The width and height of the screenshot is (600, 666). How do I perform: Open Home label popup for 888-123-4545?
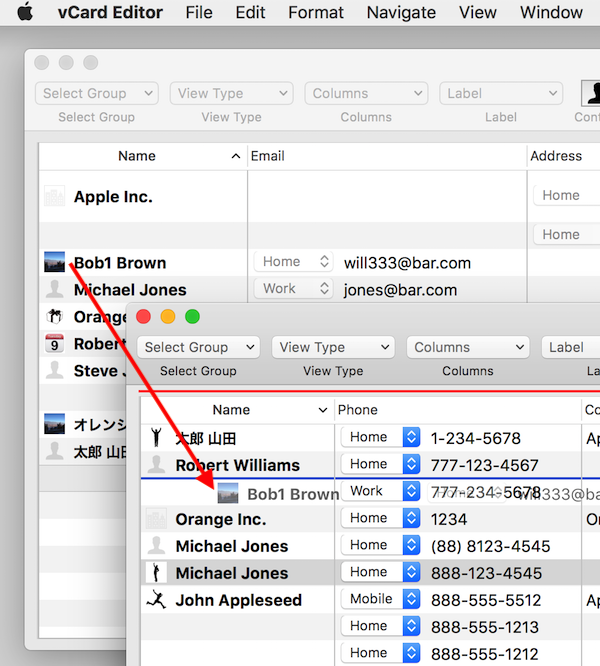(x=381, y=572)
